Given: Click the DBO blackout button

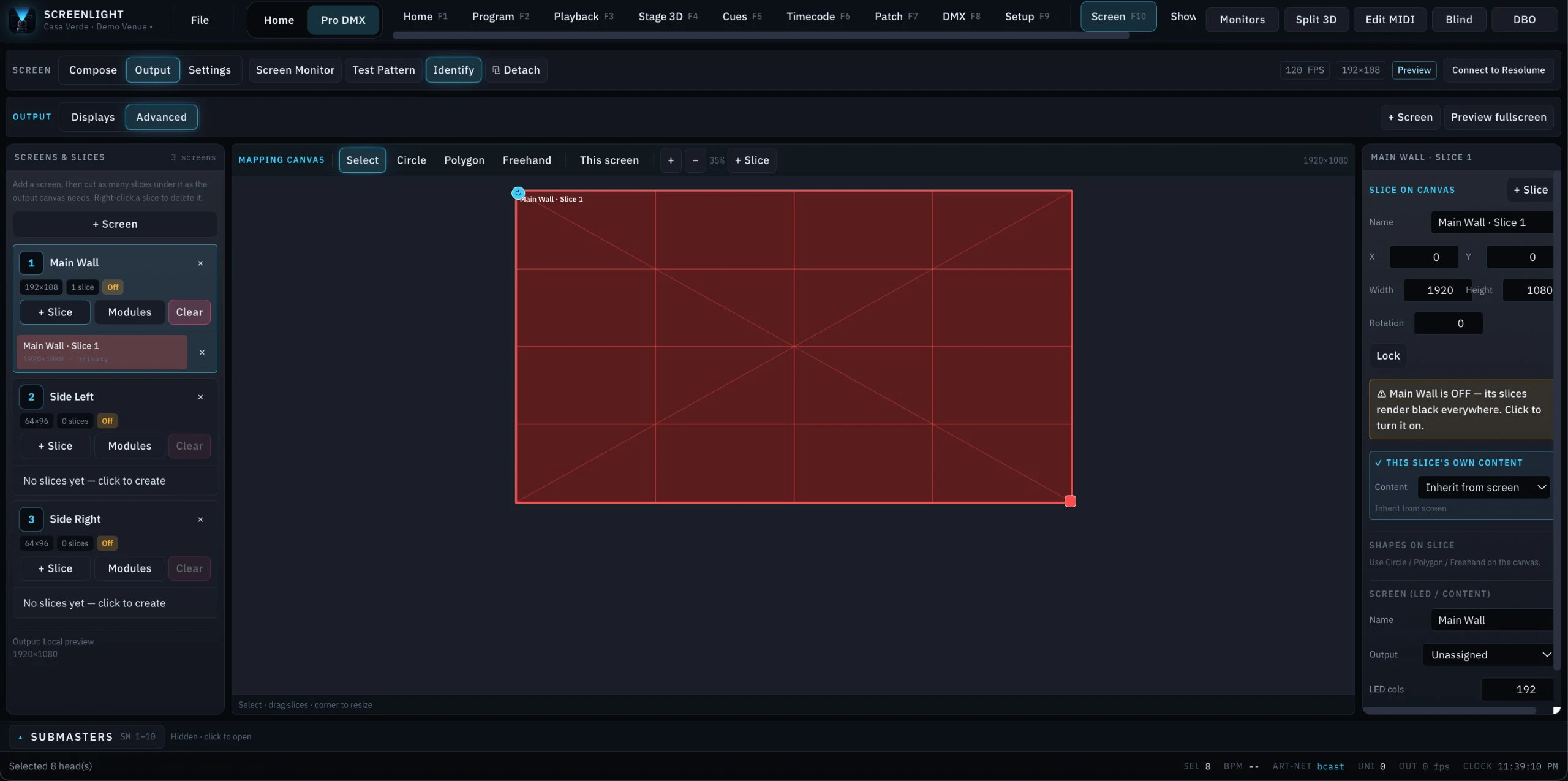Looking at the screenshot, I should tap(1524, 20).
